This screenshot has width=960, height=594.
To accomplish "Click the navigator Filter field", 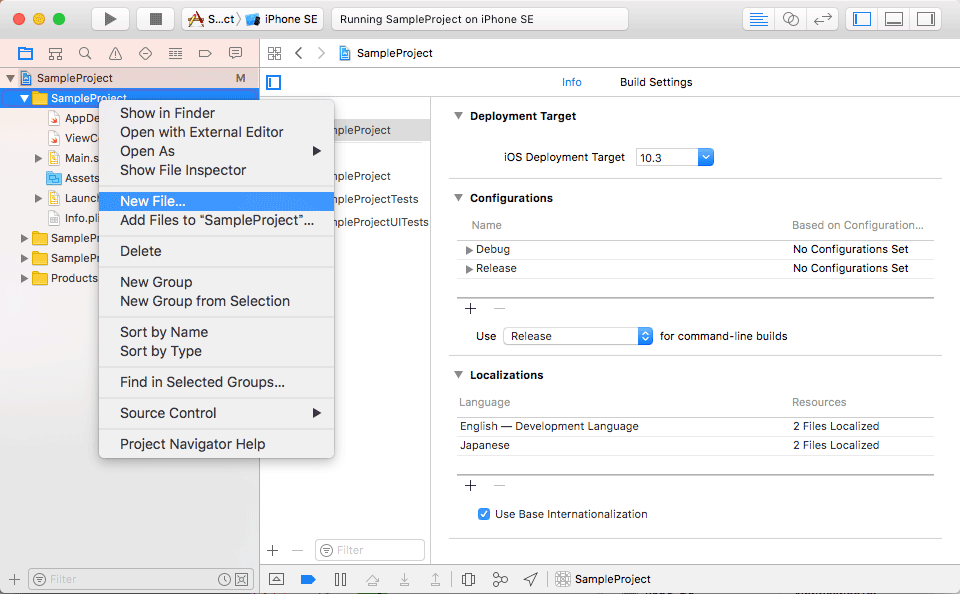I will [x=140, y=579].
